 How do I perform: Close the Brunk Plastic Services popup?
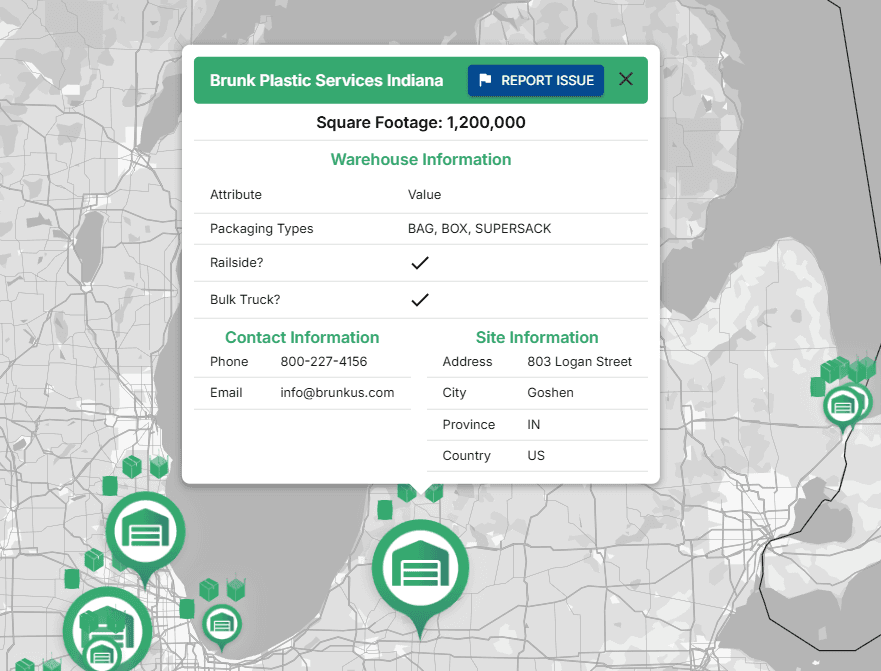[x=625, y=79]
